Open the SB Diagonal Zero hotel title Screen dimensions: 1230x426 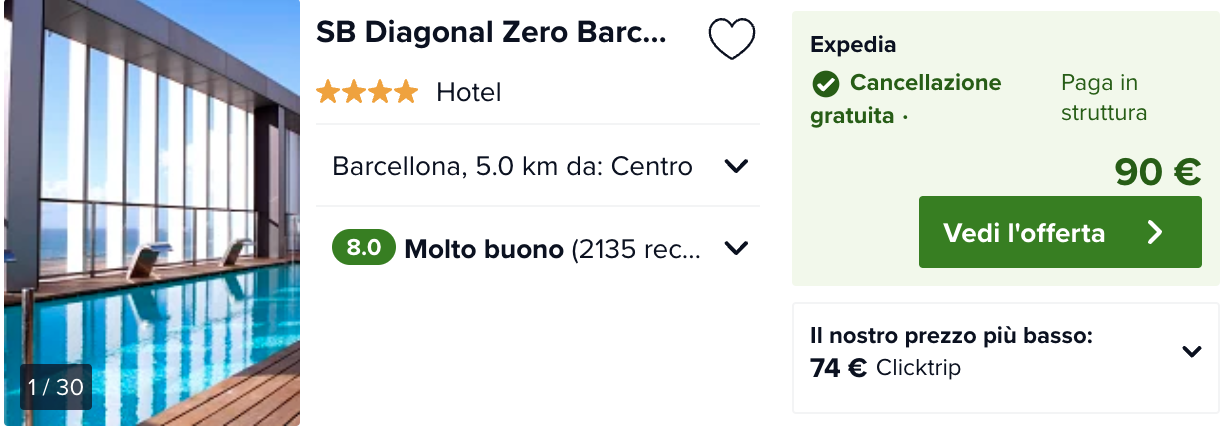tap(491, 33)
